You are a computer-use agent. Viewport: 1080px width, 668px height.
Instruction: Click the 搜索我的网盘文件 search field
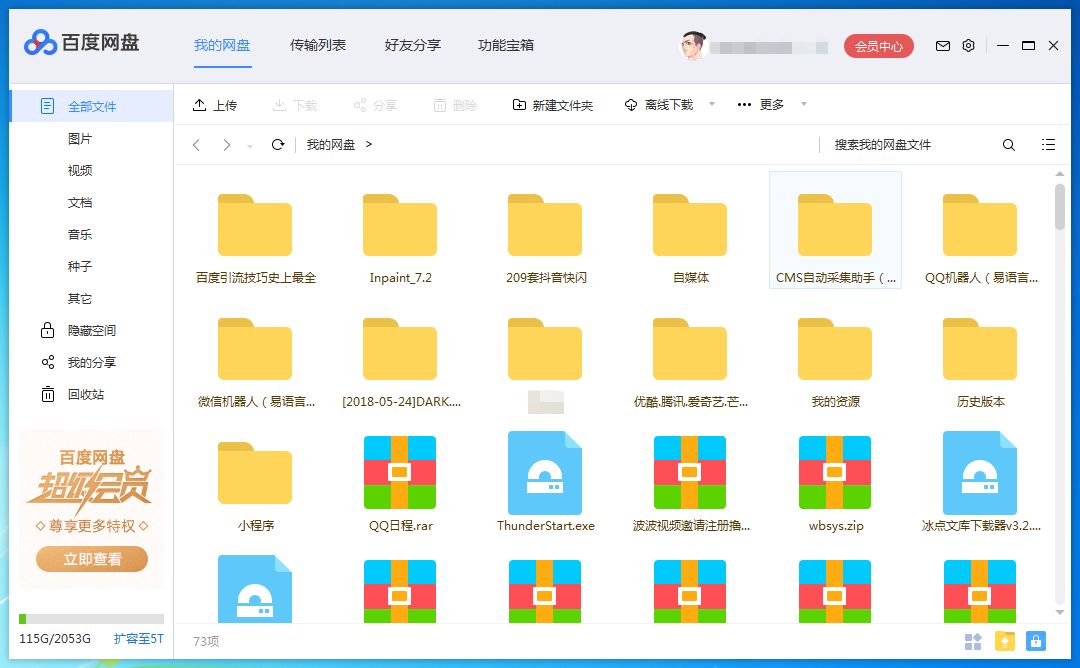click(x=909, y=145)
